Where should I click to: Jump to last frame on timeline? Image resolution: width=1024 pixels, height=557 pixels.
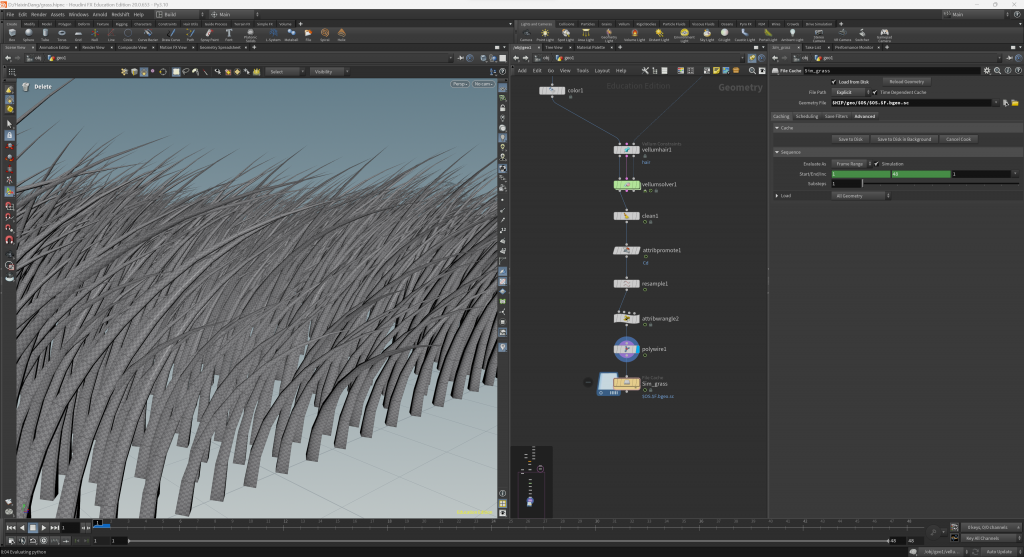coord(55,528)
